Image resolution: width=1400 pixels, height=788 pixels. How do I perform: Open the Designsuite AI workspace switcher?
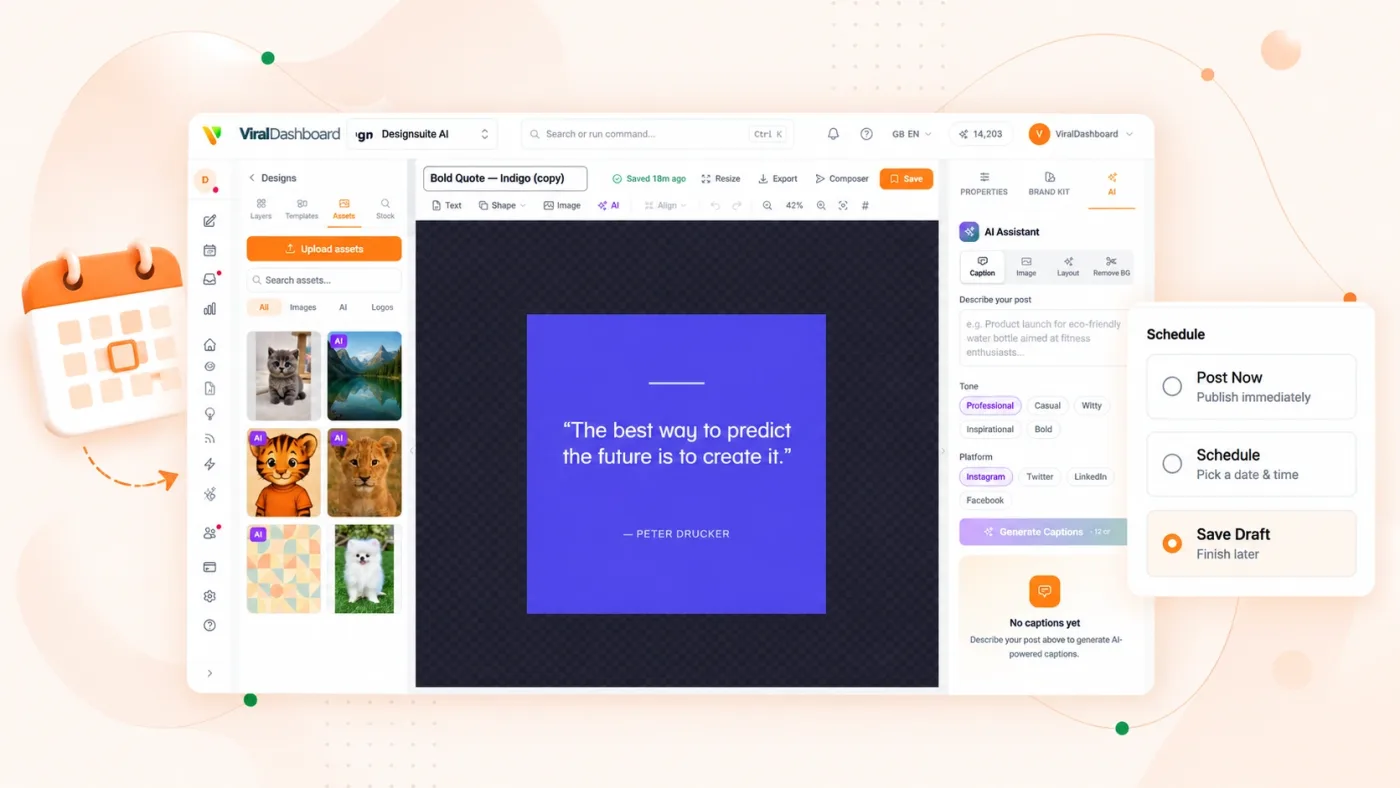point(423,134)
